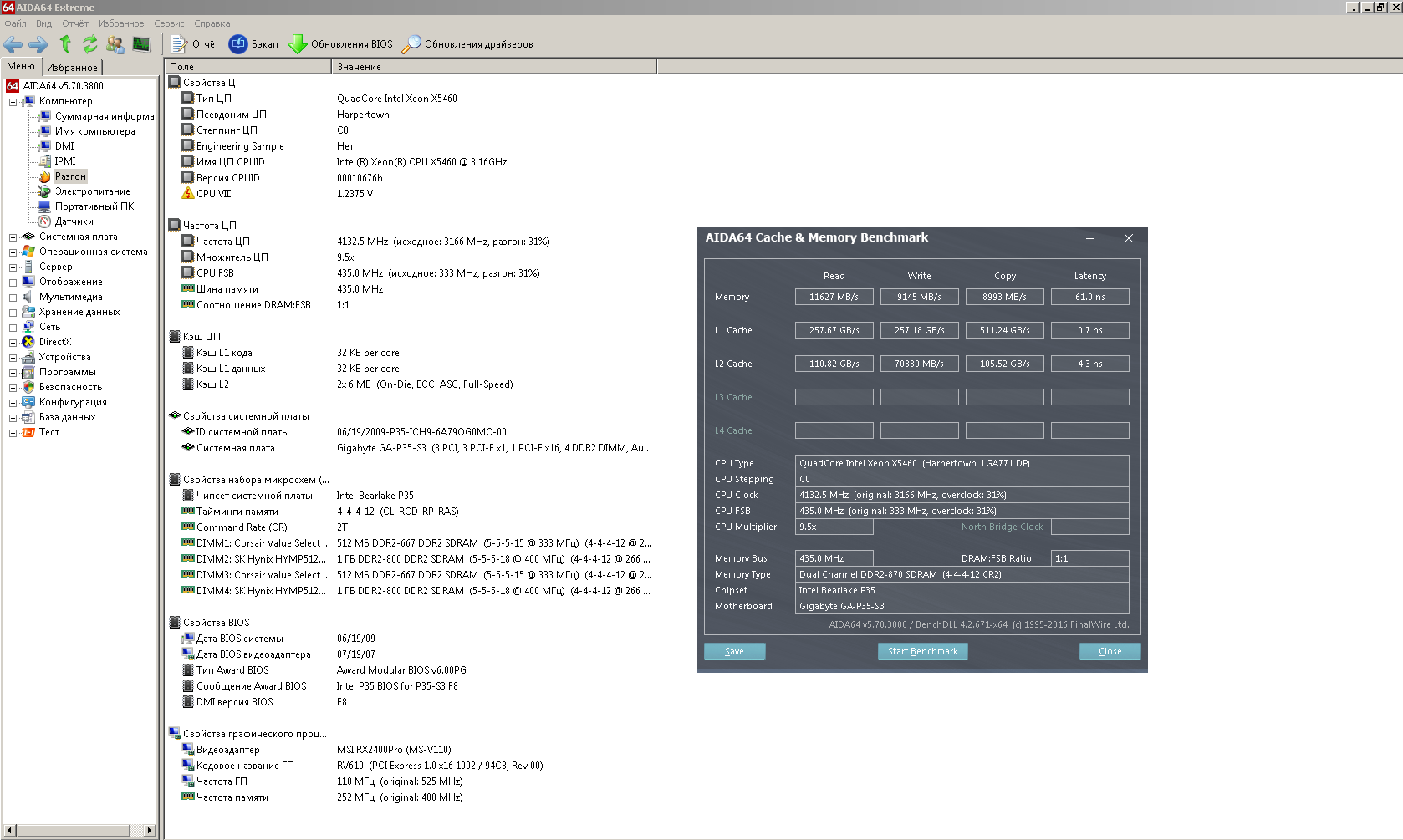Expand the Сервер tree node

[13, 267]
